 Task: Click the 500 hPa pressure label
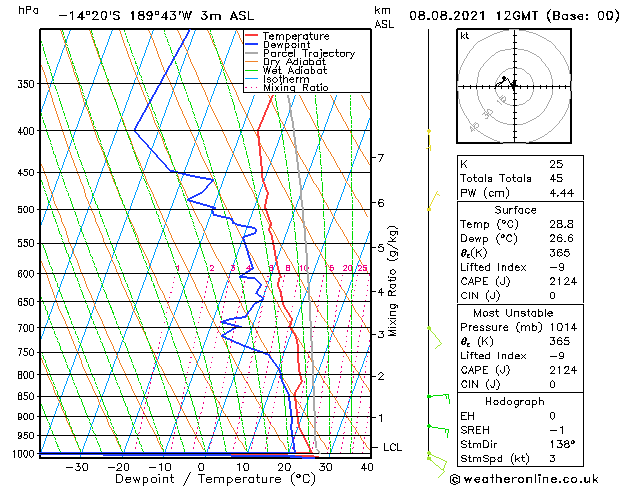[26, 209]
